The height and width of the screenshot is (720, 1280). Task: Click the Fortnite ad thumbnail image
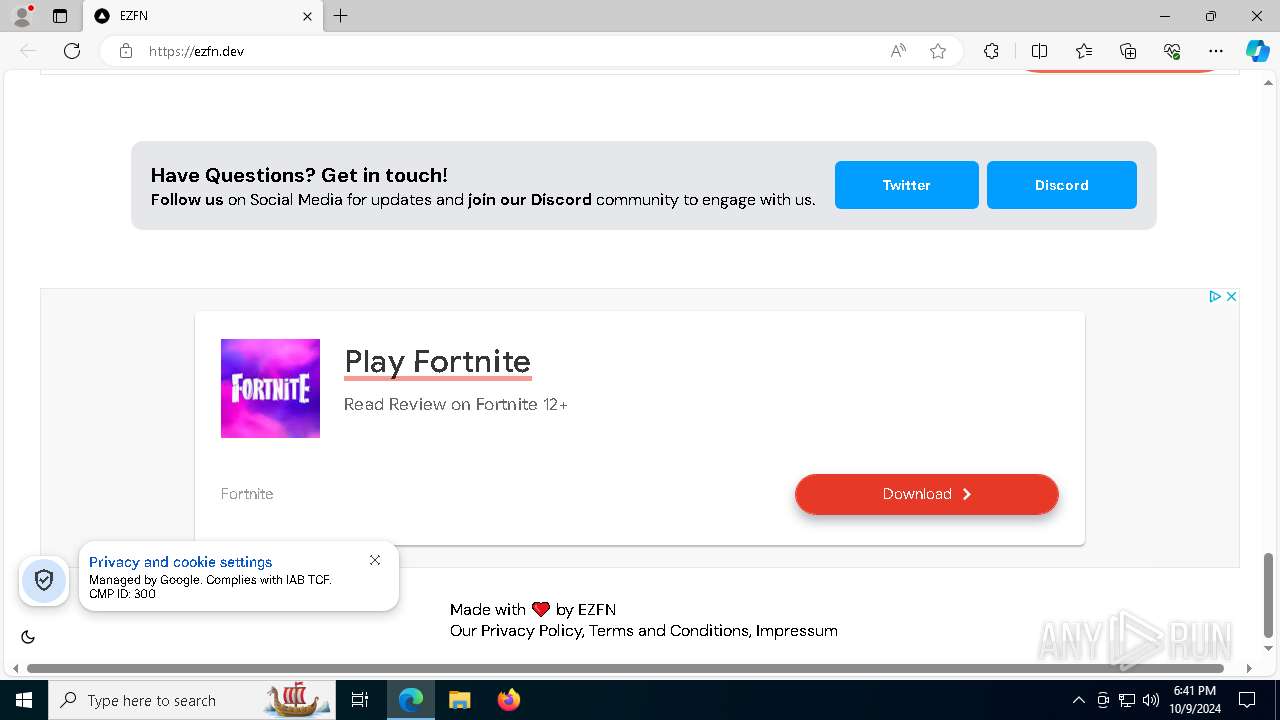tap(270, 388)
